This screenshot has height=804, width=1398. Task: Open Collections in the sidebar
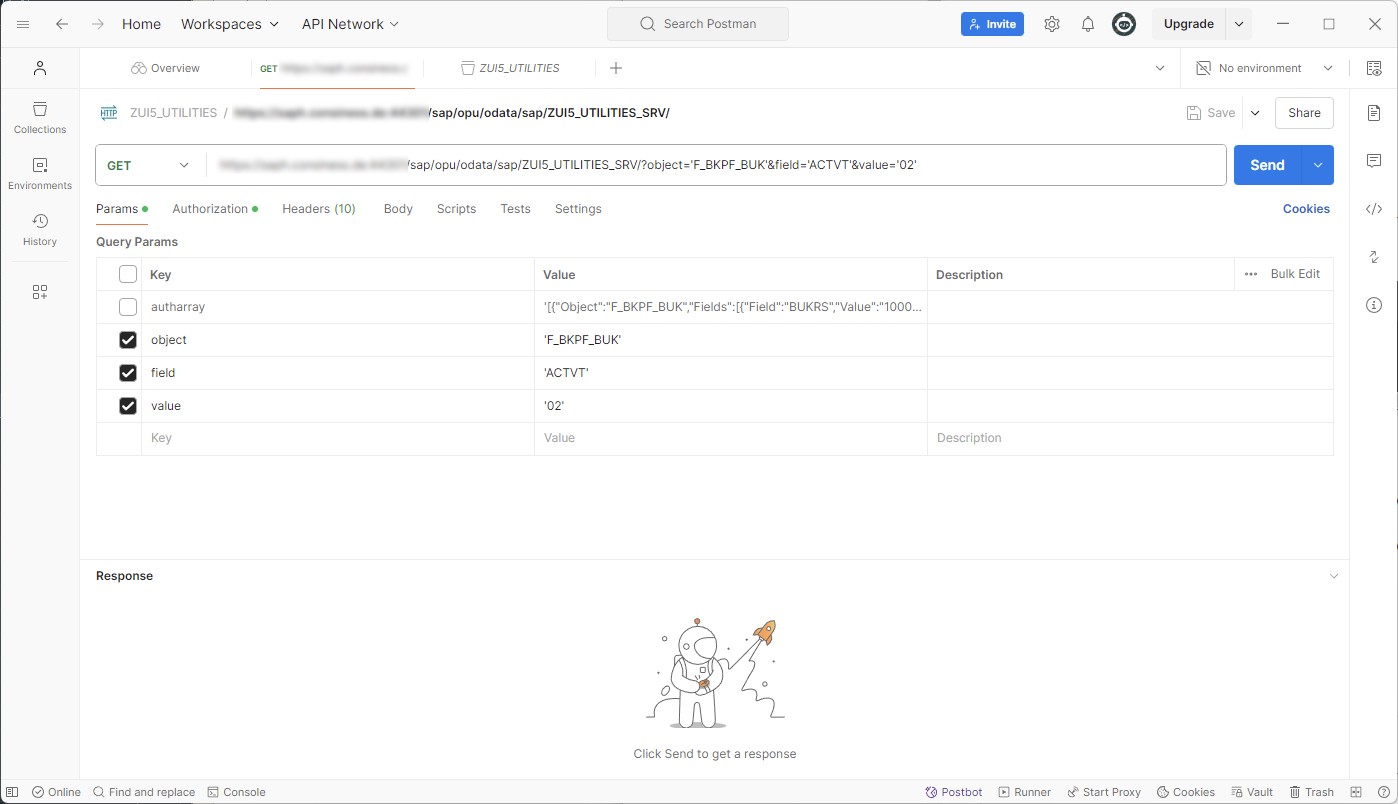tap(40, 117)
